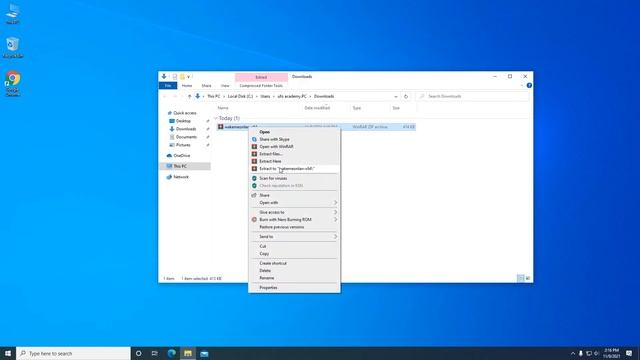Expand Burn with Nero Burning ROM submenu arrow
This screenshot has width=640, height=360.
coord(336,220)
